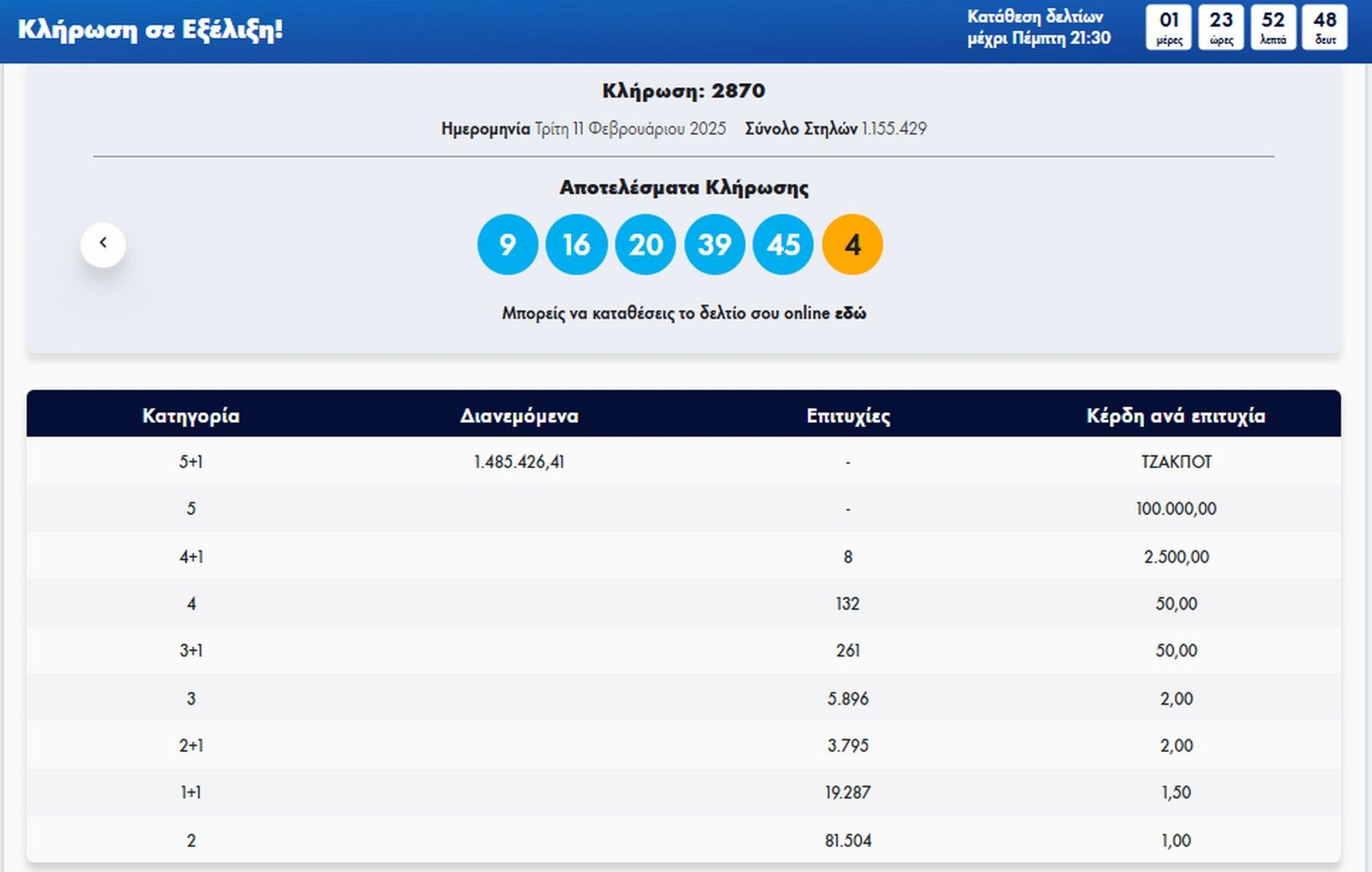The width and height of the screenshot is (1372, 872).
Task: Click the 'Κέρδη ανά επιτυχία' column header
Action: tap(1176, 416)
